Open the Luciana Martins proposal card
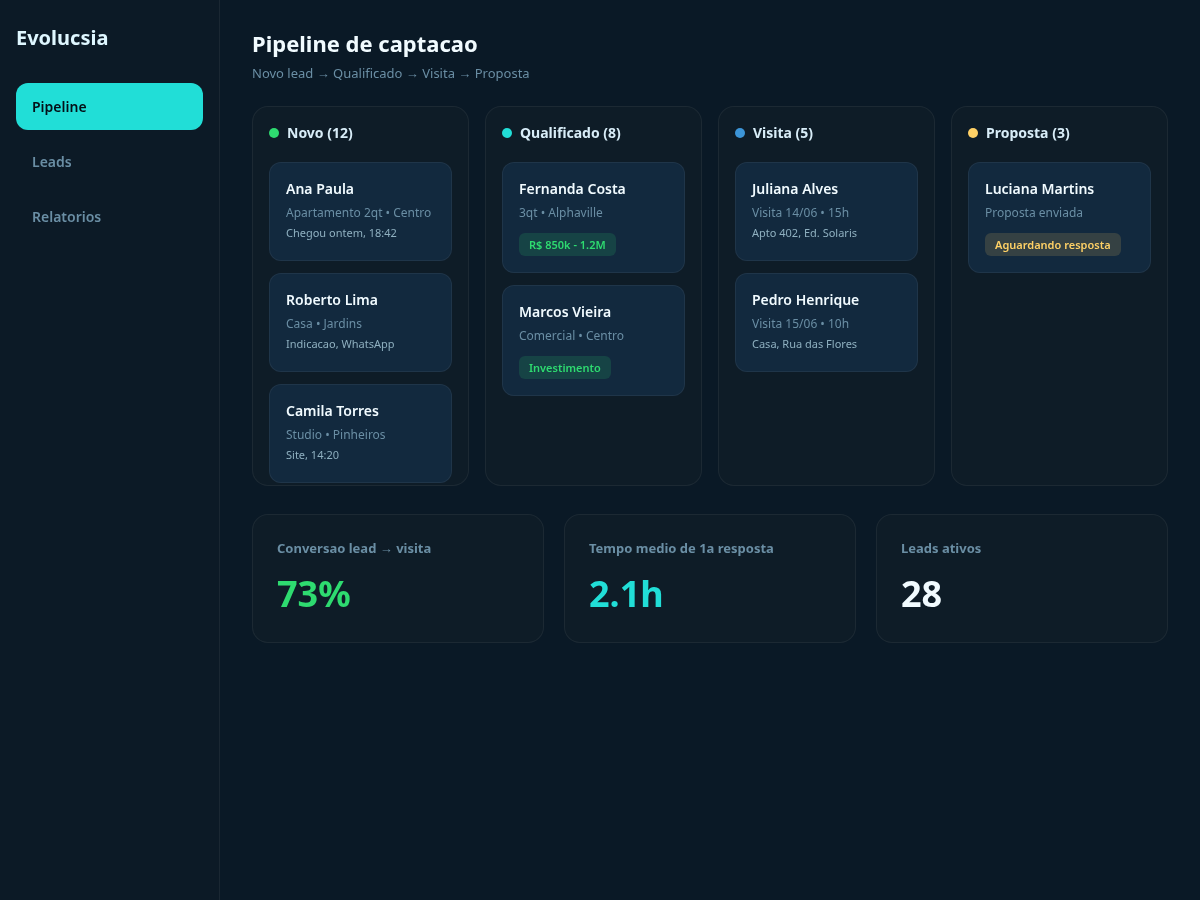The height and width of the screenshot is (900, 1200). (1059, 217)
